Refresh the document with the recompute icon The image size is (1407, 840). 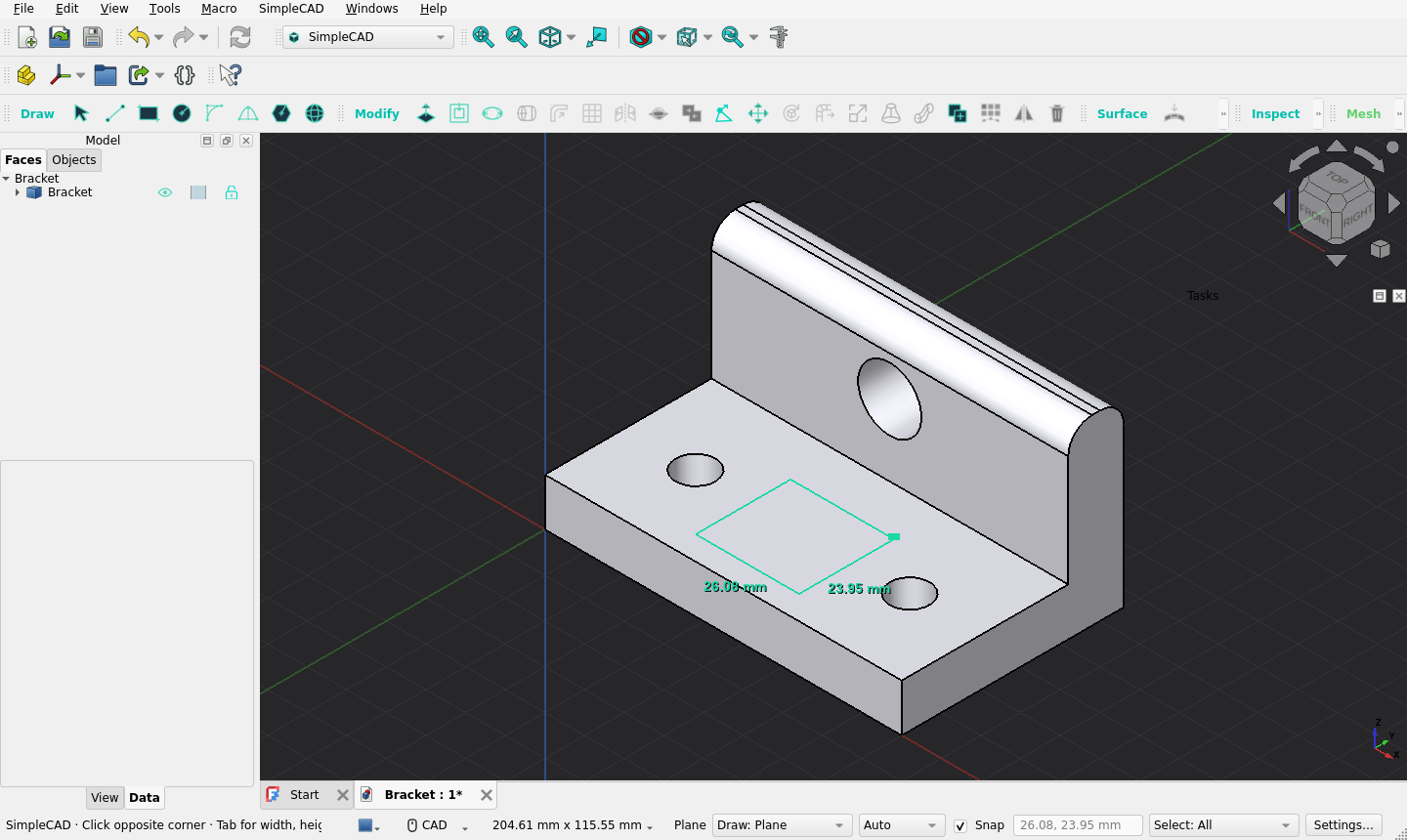pos(240,37)
